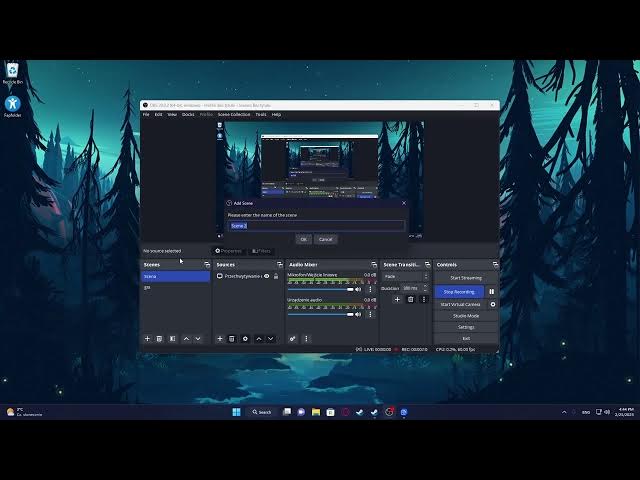This screenshot has width=640, height=480.
Task: Open the Docks menu
Action: pyautogui.click(x=188, y=115)
